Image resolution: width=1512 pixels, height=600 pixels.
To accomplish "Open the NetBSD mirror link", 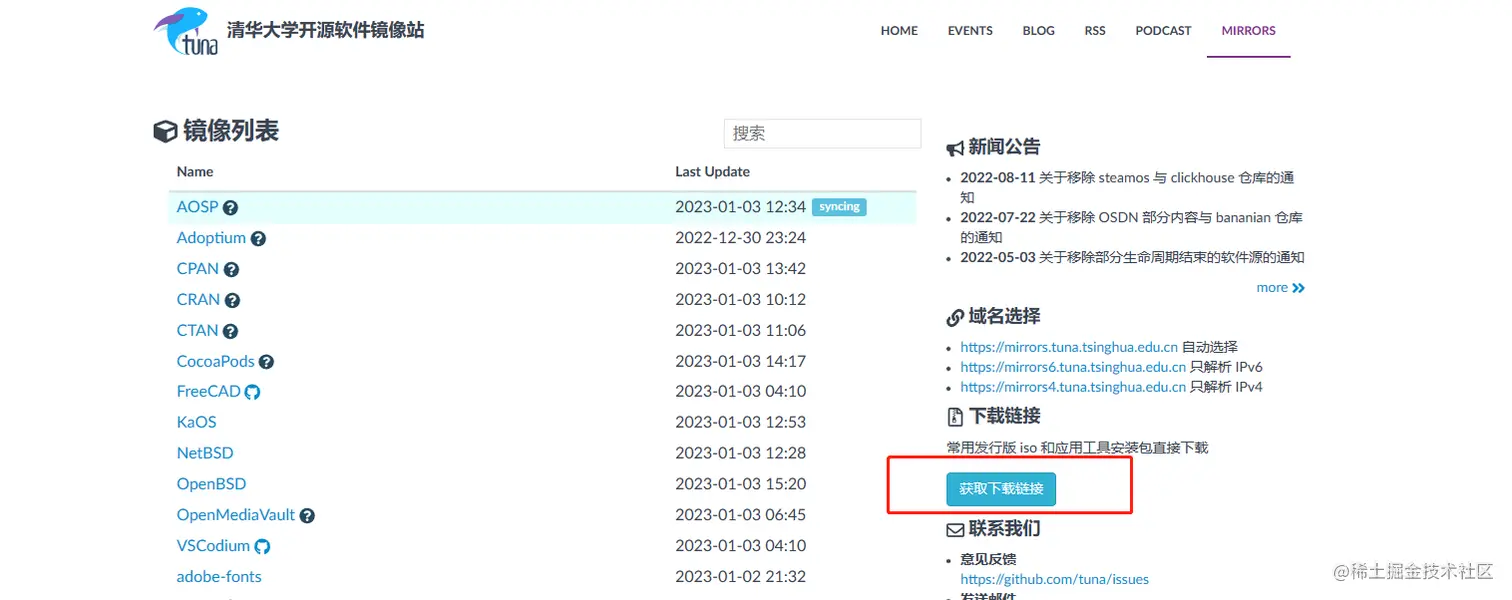I will point(205,453).
